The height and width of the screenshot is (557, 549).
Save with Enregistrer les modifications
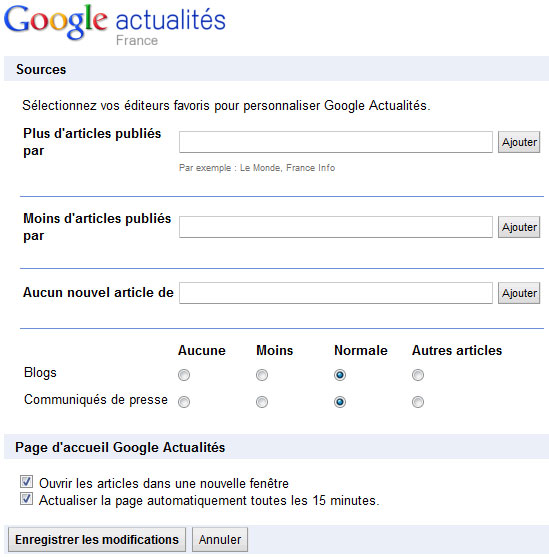pos(97,540)
